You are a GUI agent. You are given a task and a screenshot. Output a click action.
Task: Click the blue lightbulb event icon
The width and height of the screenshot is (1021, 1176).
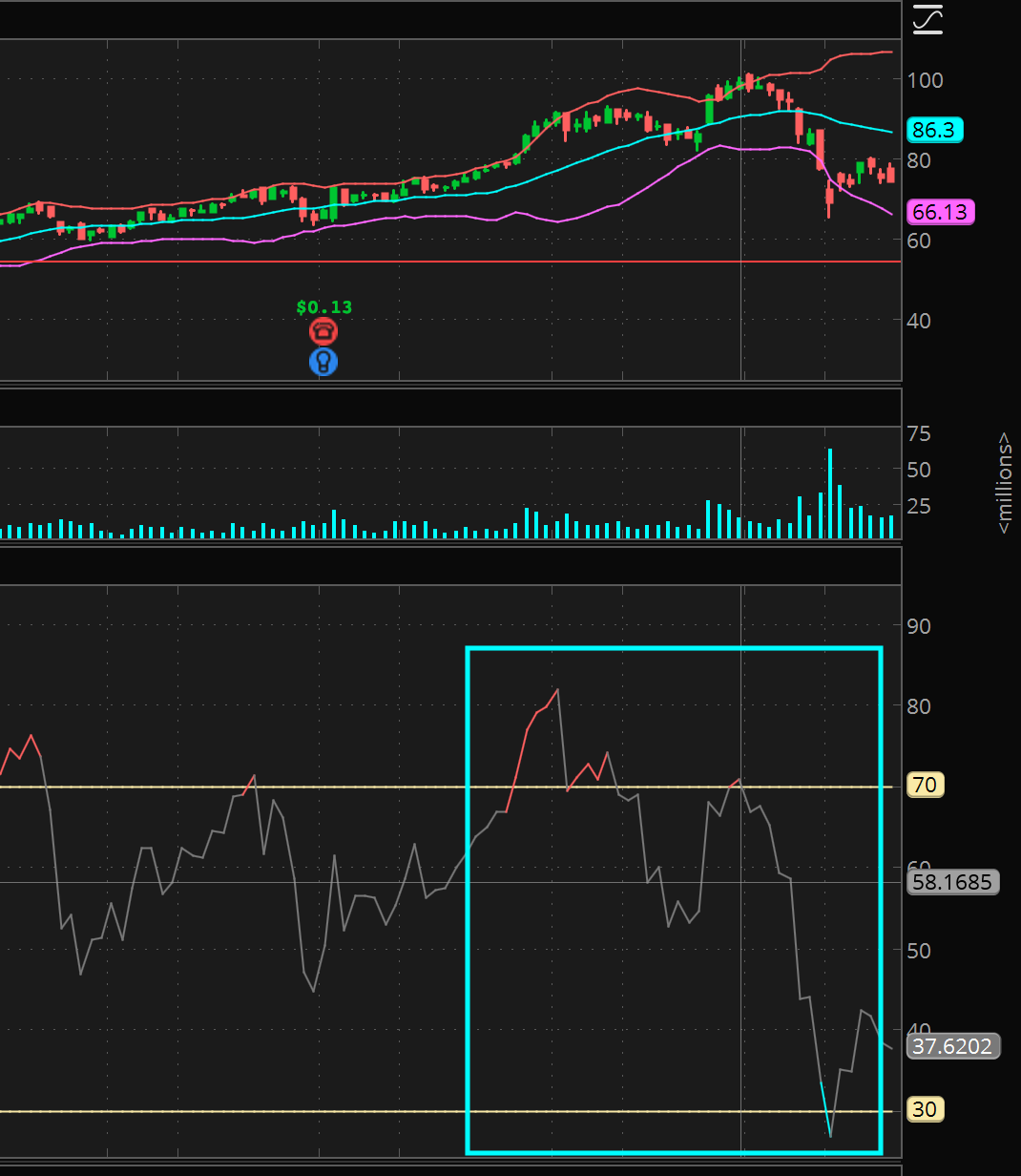pos(323,362)
